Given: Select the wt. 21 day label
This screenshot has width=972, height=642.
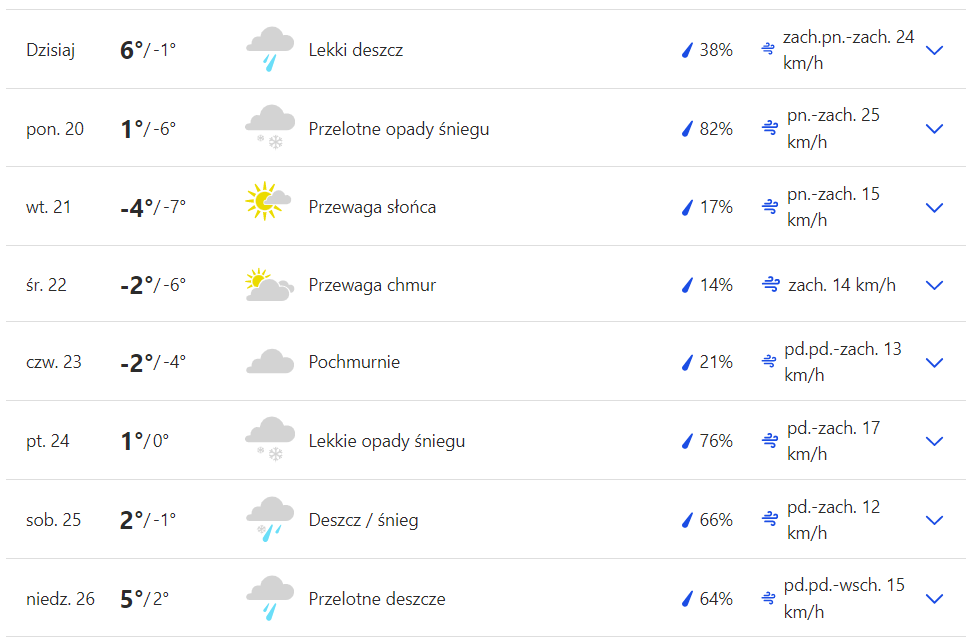Looking at the screenshot, I should tap(46, 207).
